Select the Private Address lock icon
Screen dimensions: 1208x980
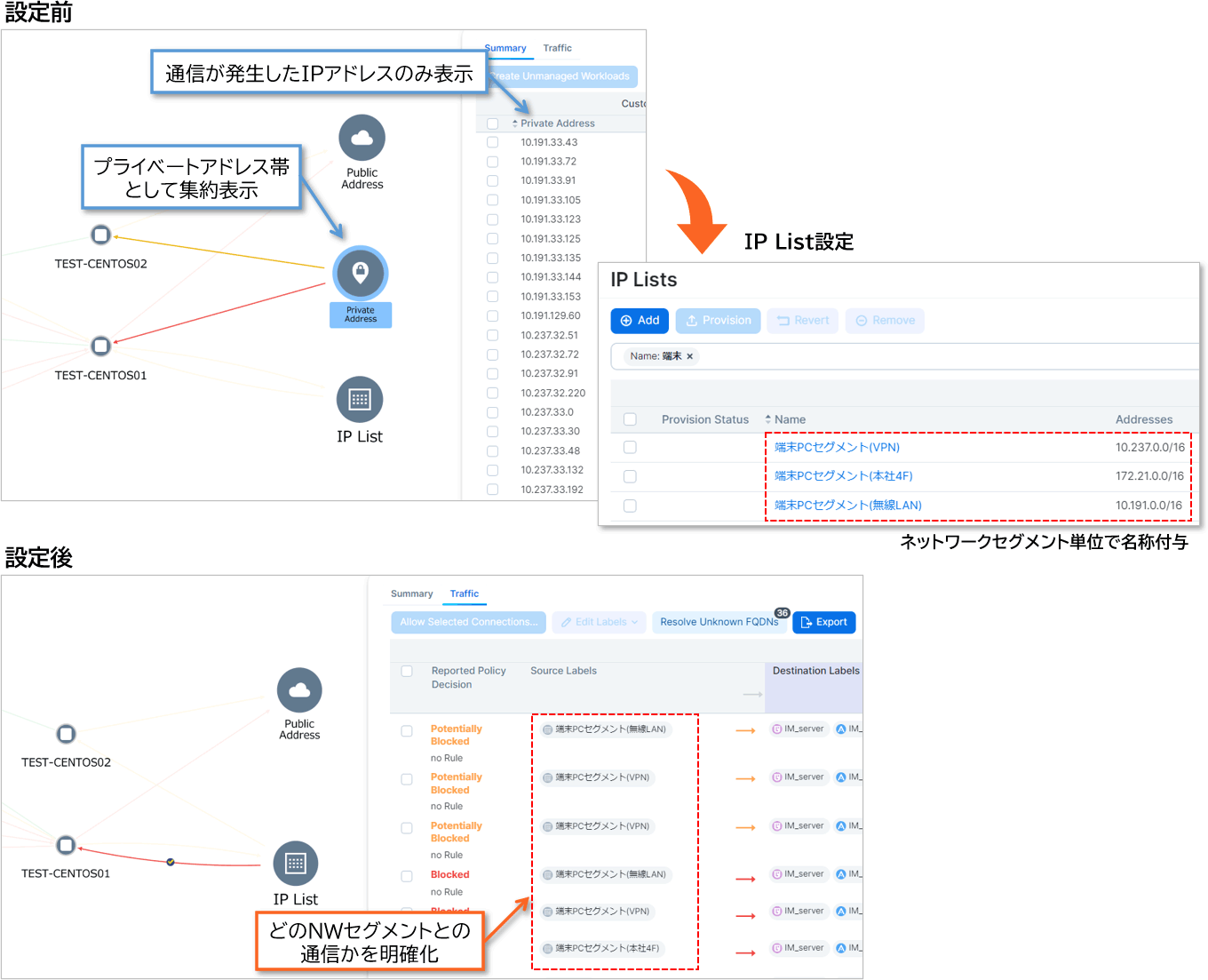[x=360, y=273]
